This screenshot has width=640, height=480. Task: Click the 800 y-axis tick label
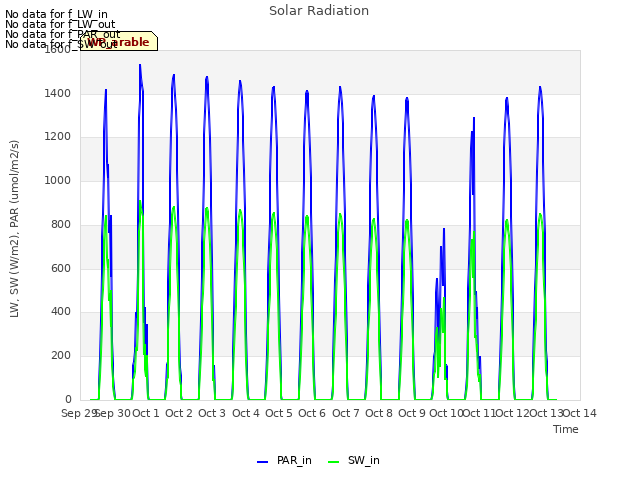[61, 224]
